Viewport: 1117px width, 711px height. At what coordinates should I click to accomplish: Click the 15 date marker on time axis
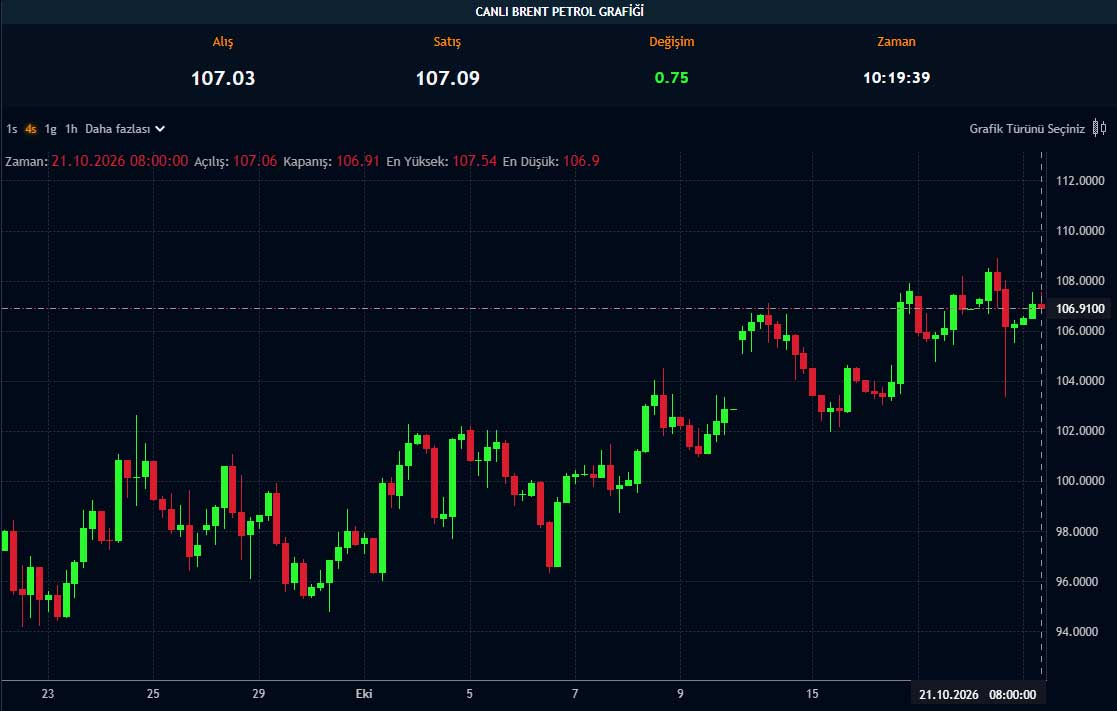(812, 694)
